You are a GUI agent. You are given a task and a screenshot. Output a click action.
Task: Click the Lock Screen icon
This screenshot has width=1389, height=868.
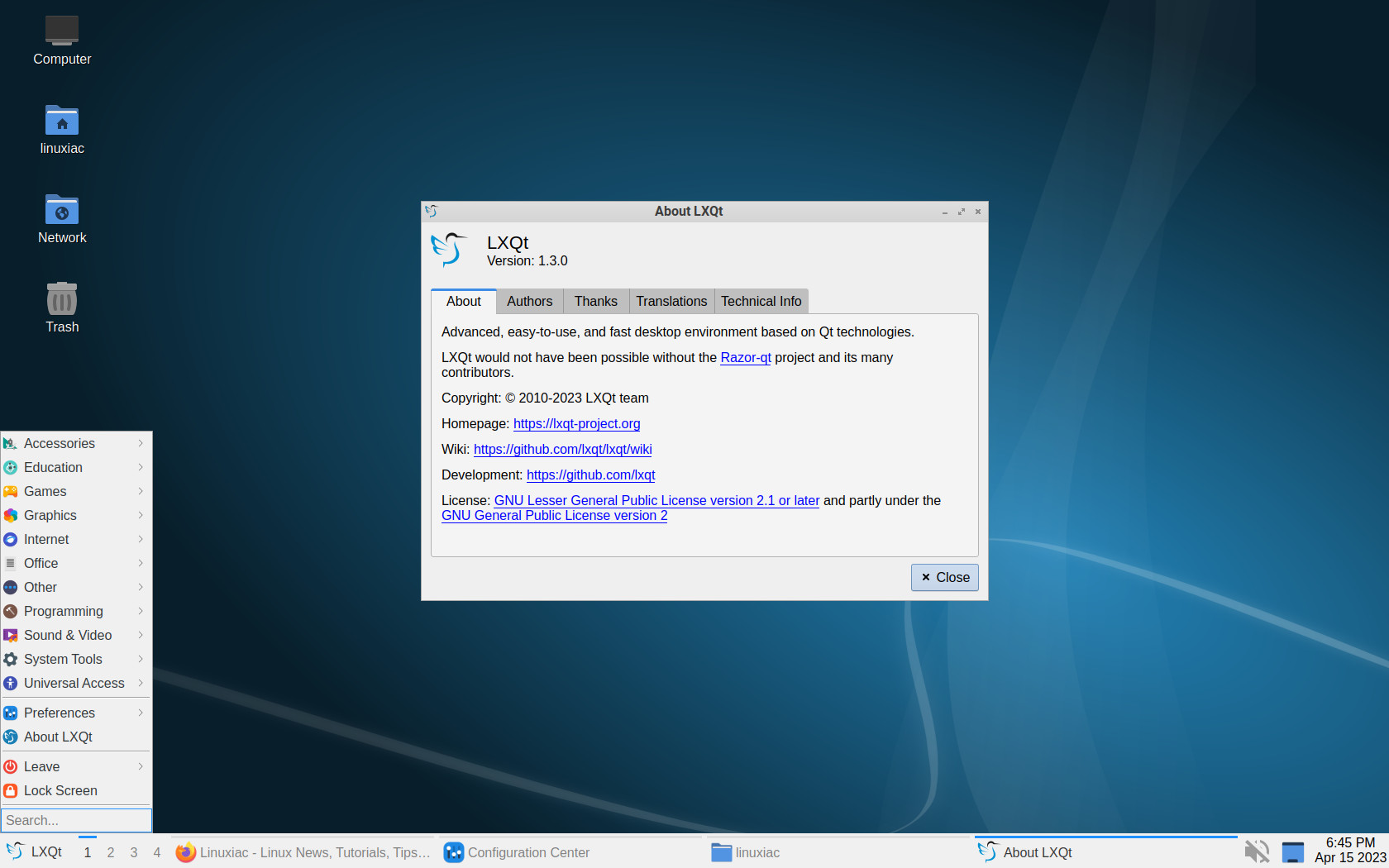coord(11,791)
